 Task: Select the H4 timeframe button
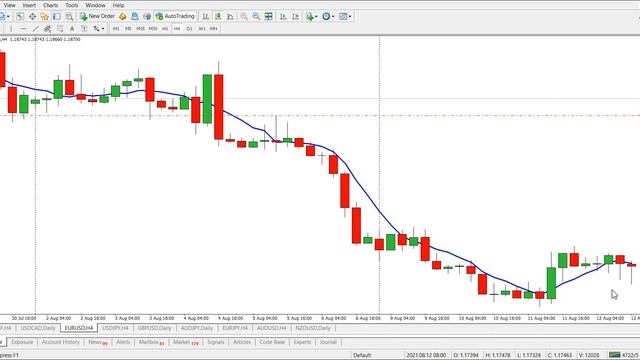(177, 29)
